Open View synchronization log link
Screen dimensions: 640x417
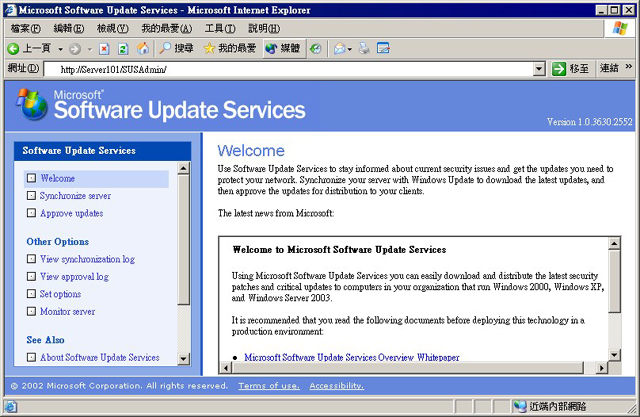[87, 259]
